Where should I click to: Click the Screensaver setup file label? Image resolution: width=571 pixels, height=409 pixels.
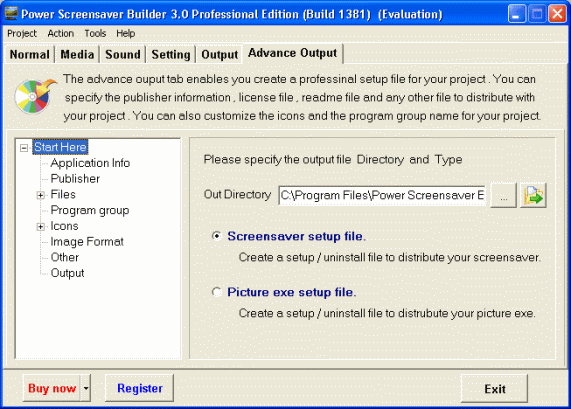tap(296, 236)
